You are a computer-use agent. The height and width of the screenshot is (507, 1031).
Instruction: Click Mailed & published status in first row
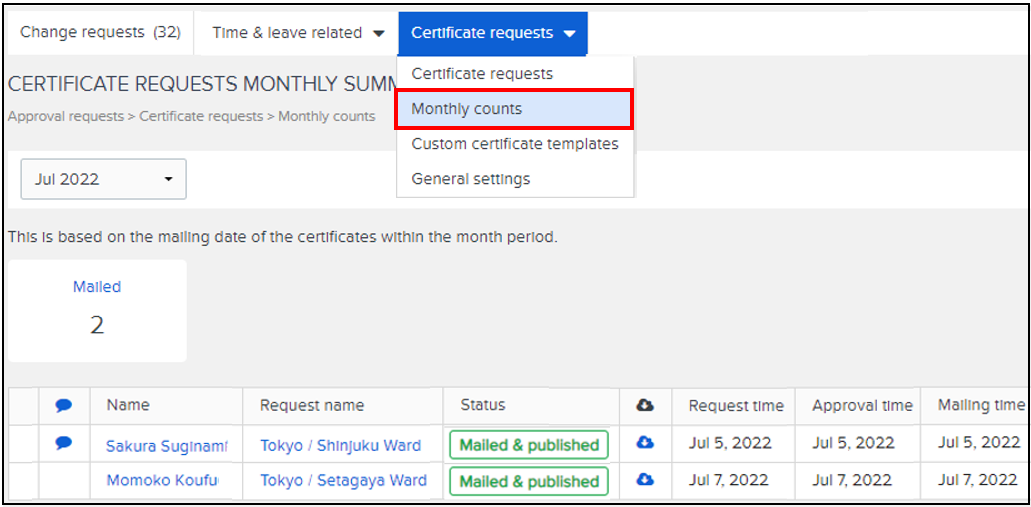[x=528, y=446]
